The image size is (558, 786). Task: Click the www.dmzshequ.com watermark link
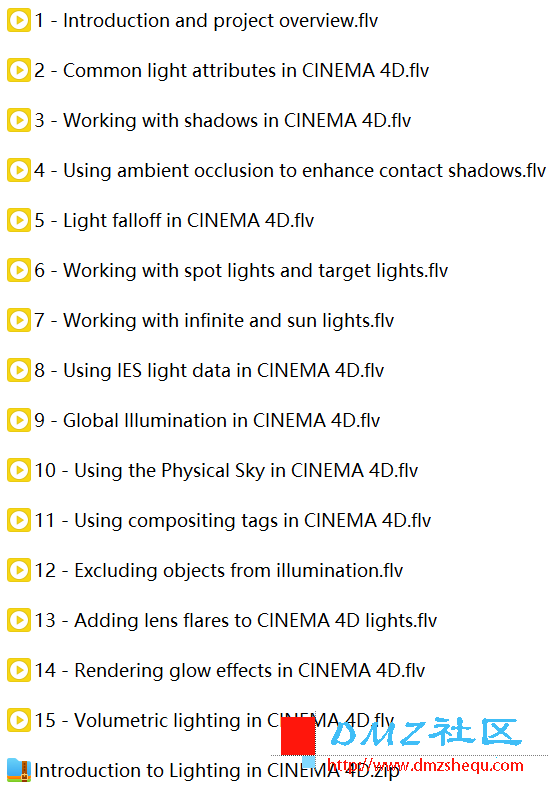click(x=425, y=765)
